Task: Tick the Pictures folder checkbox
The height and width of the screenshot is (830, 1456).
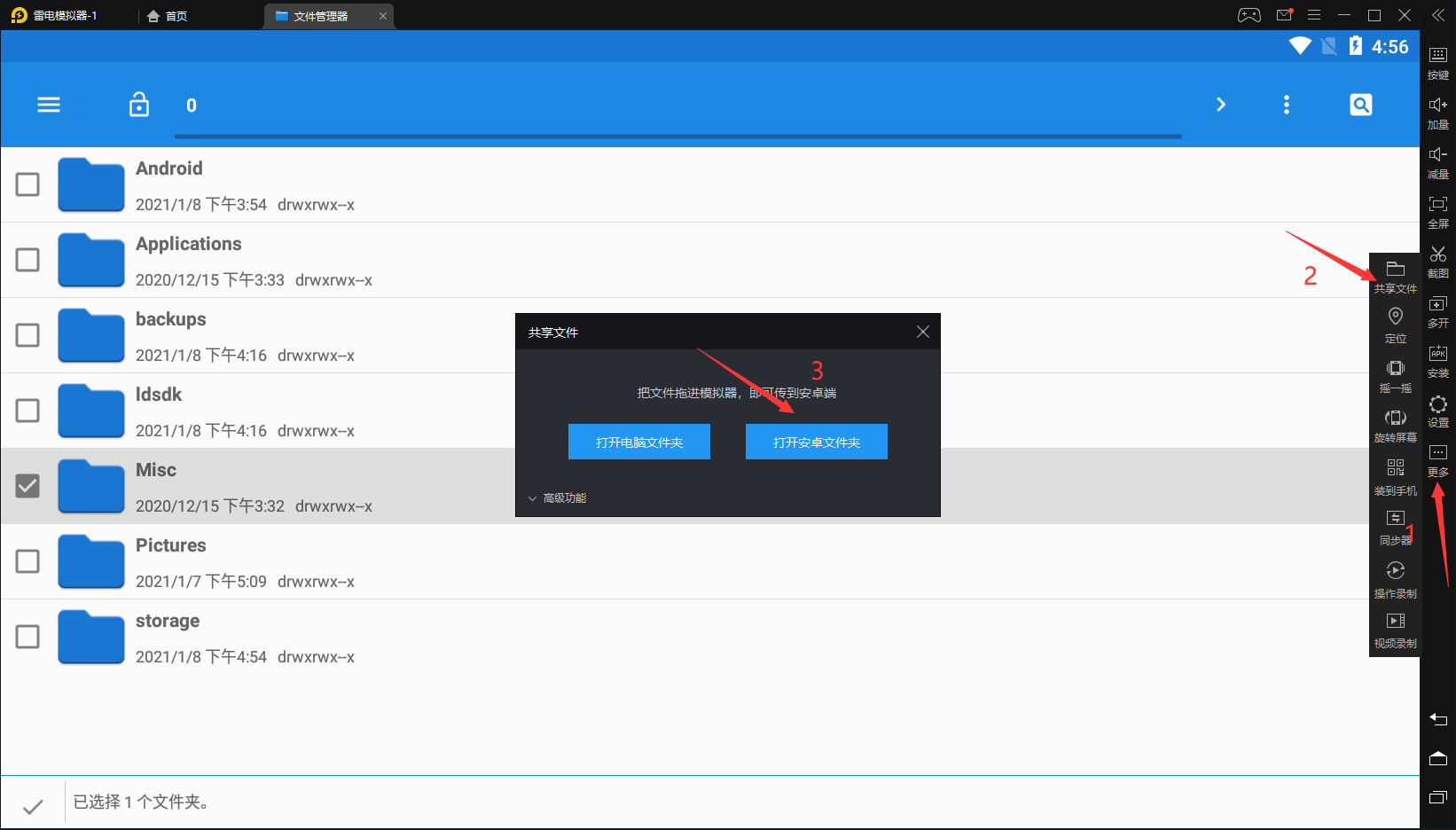Action: (28, 561)
